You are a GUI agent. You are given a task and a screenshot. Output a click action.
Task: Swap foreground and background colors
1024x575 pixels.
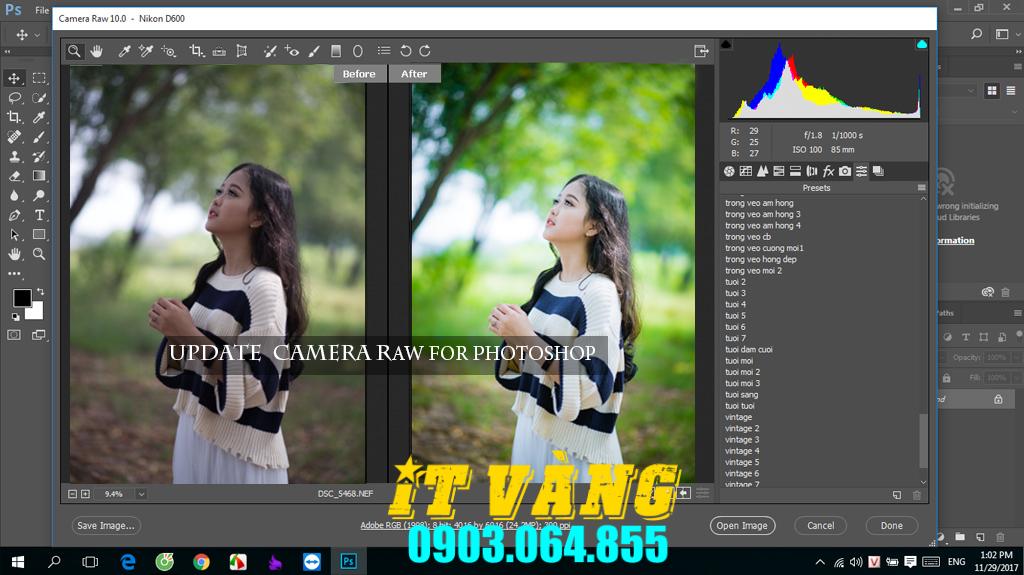(x=40, y=291)
